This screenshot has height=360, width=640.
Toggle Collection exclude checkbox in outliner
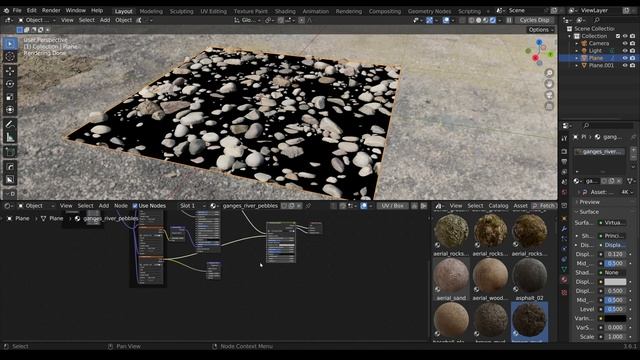click(618, 36)
